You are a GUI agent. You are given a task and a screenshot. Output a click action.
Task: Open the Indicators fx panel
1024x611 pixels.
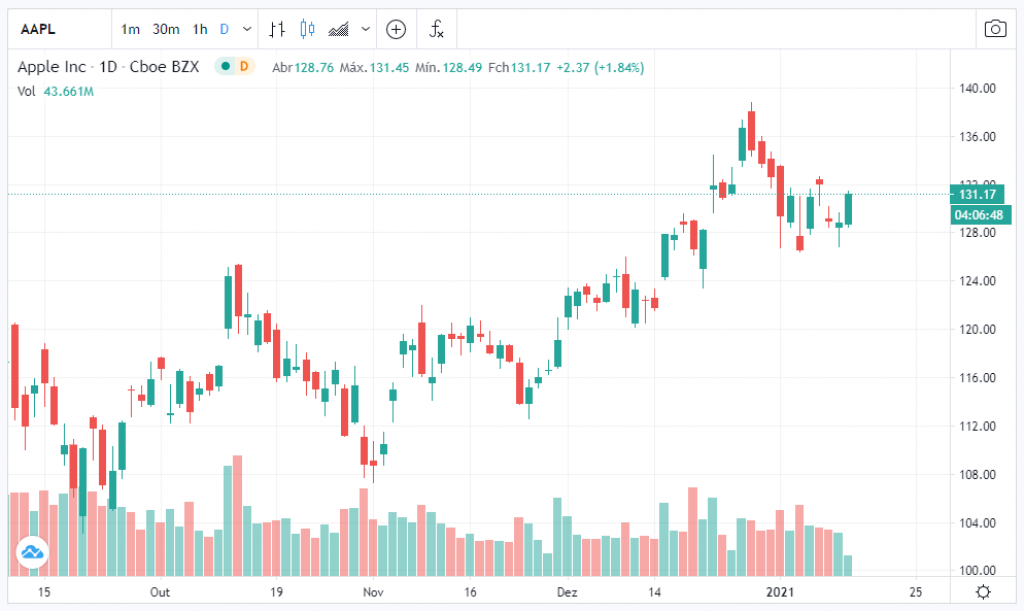coord(437,29)
